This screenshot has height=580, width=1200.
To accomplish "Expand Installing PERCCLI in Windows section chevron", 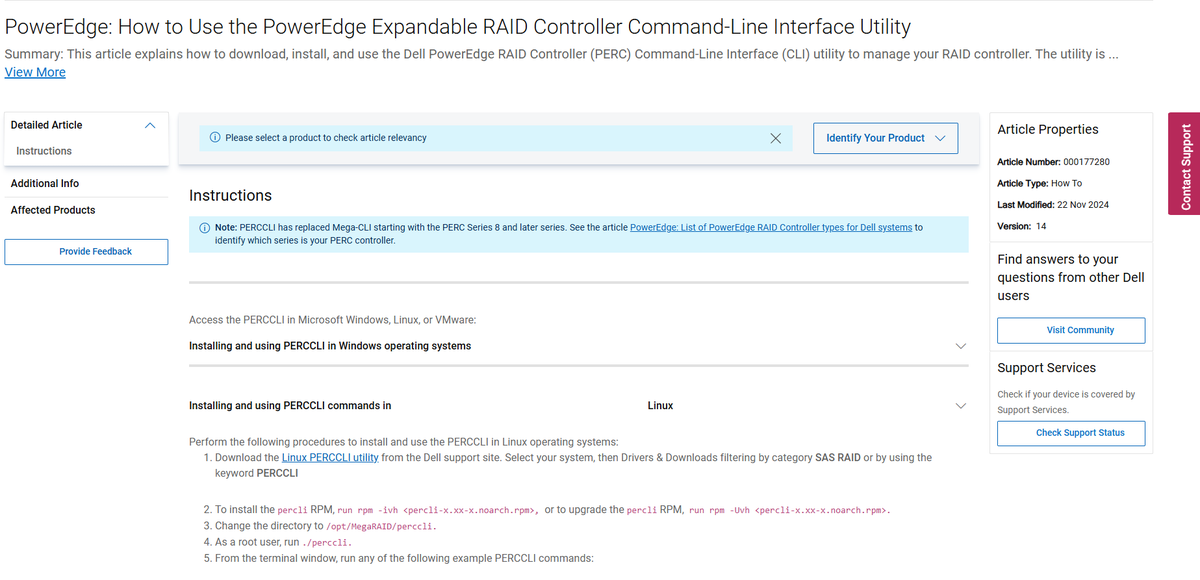I will (961, 346).
